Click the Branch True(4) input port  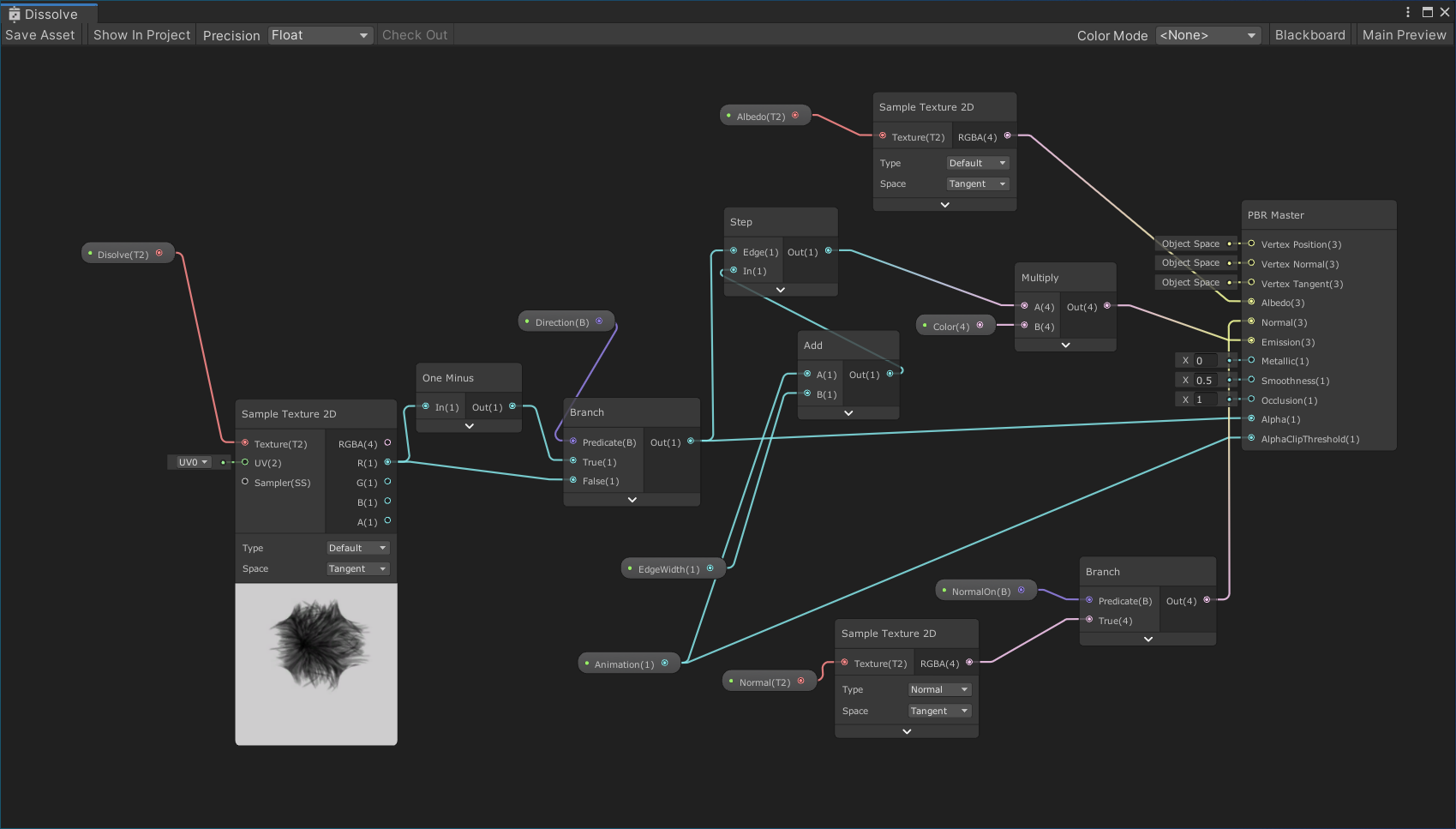[1089, 620]
